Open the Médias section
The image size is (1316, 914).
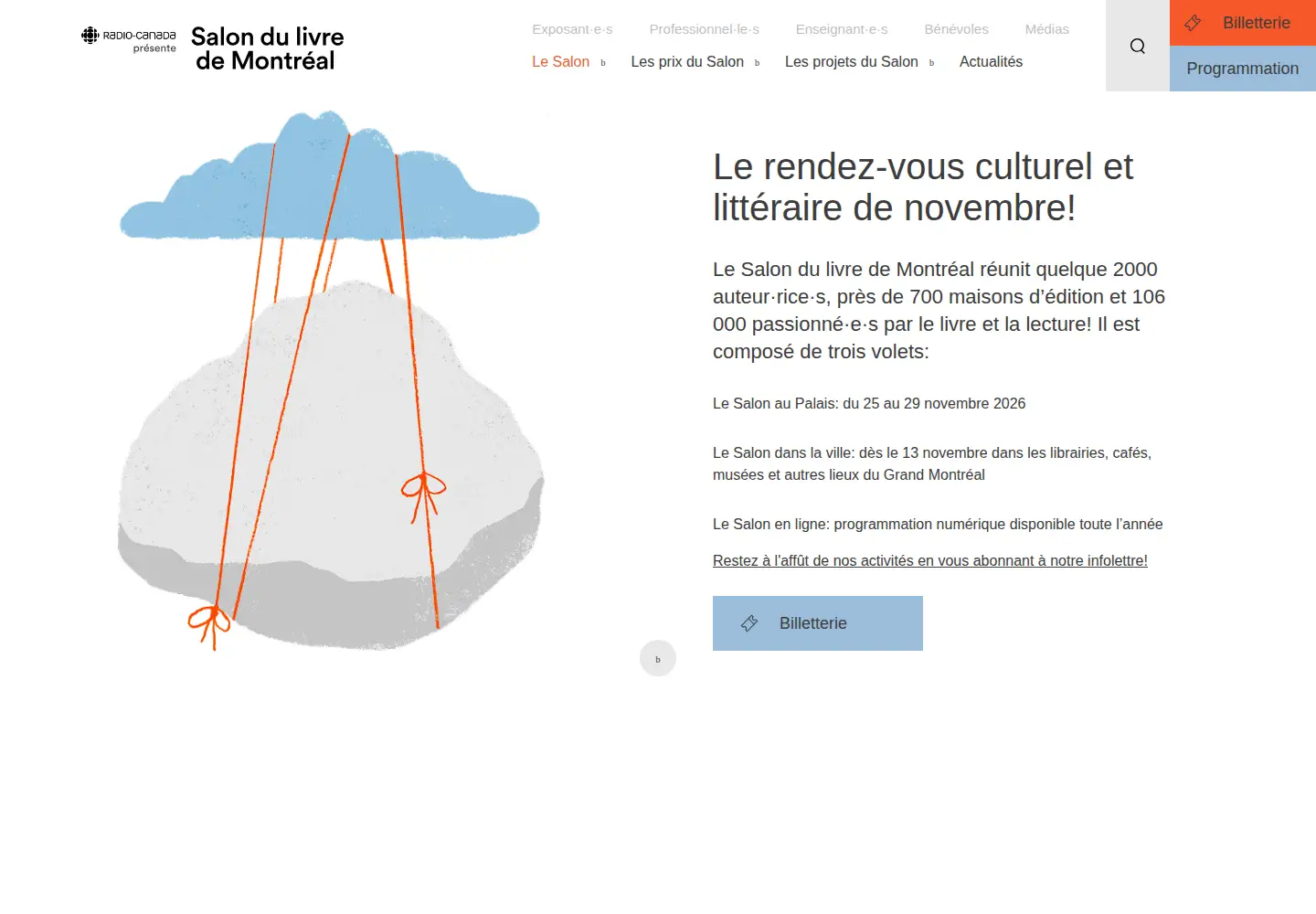coord(1046,29)
